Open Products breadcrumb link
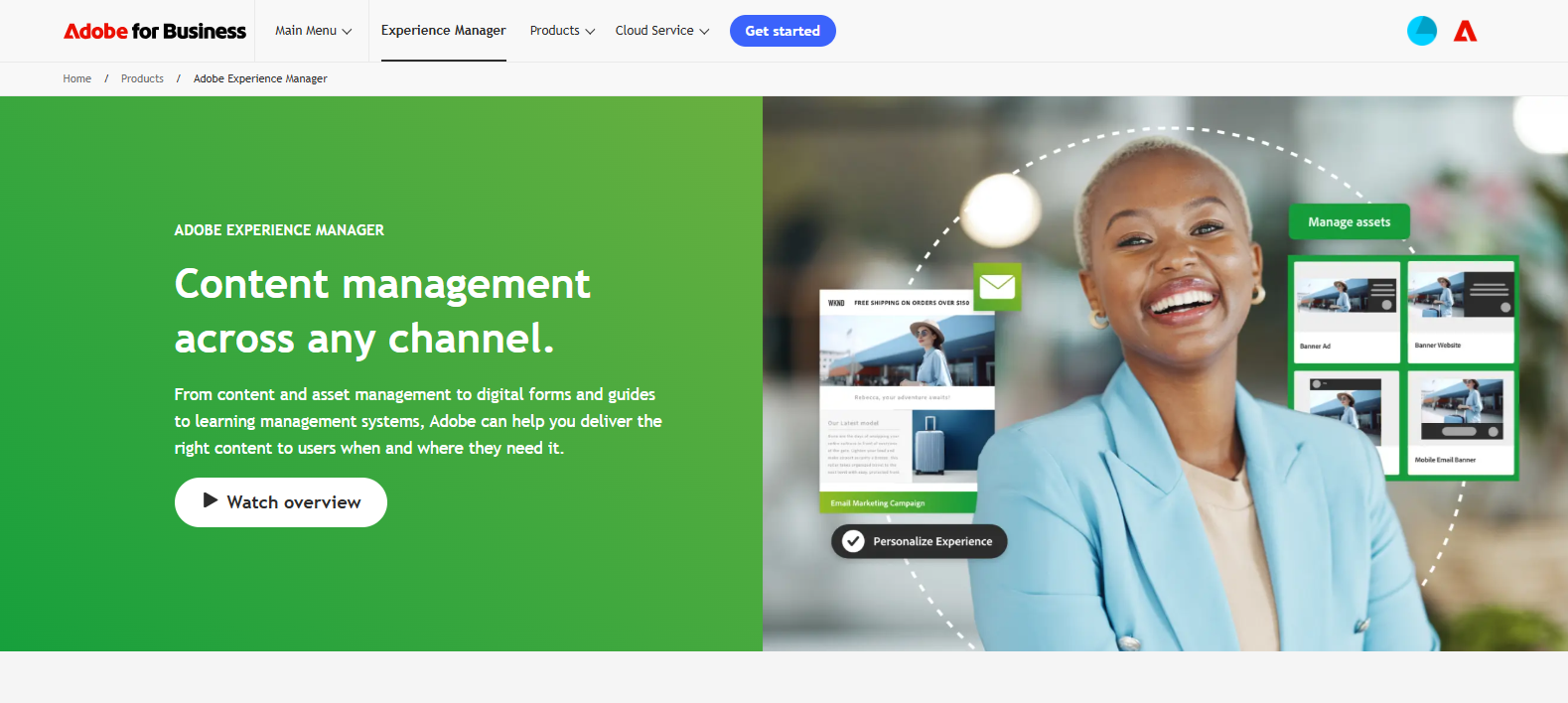1568x703 pixels. tap(142, 78)
